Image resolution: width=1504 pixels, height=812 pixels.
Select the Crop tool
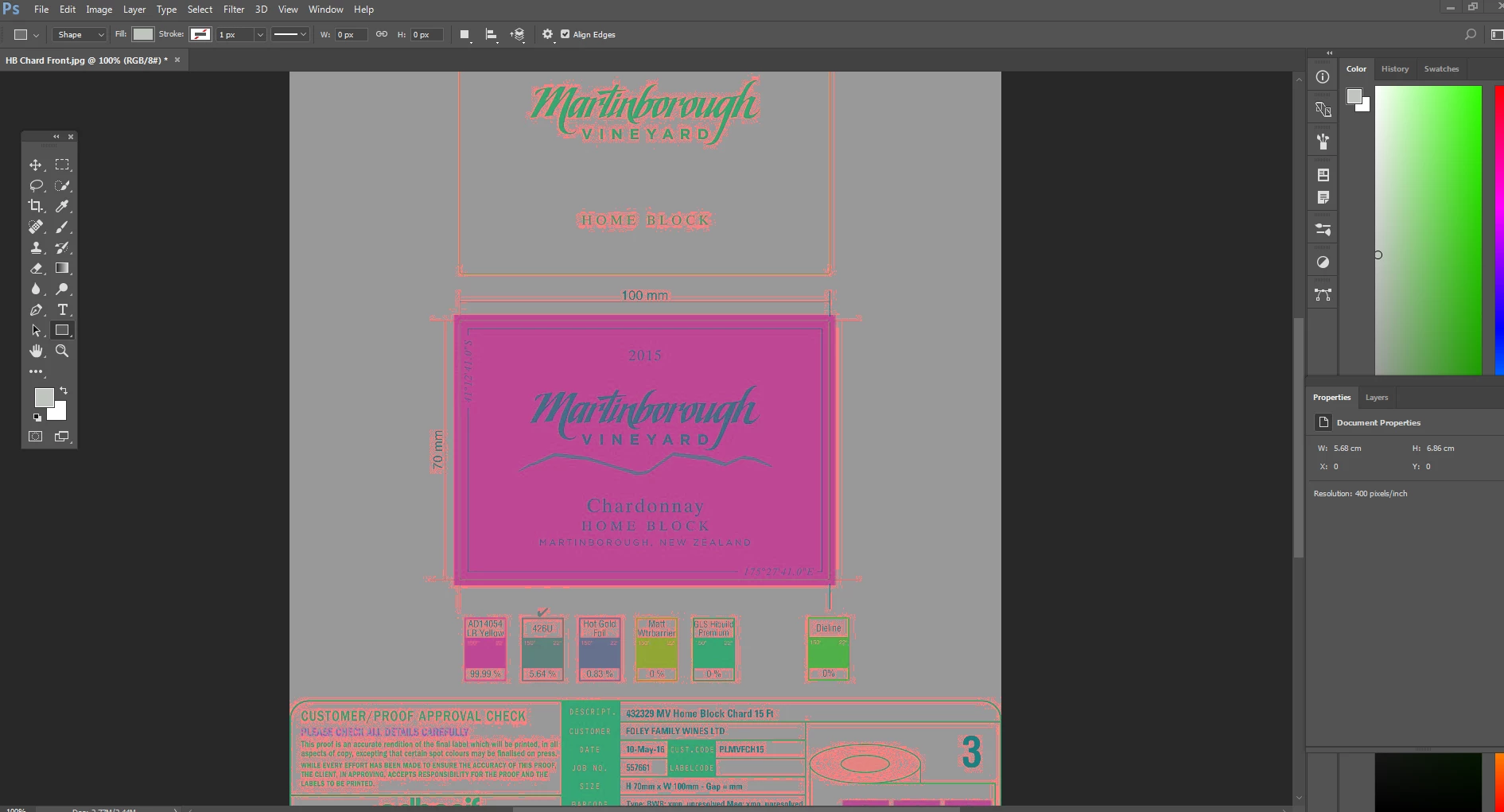(x=36, y=206)
